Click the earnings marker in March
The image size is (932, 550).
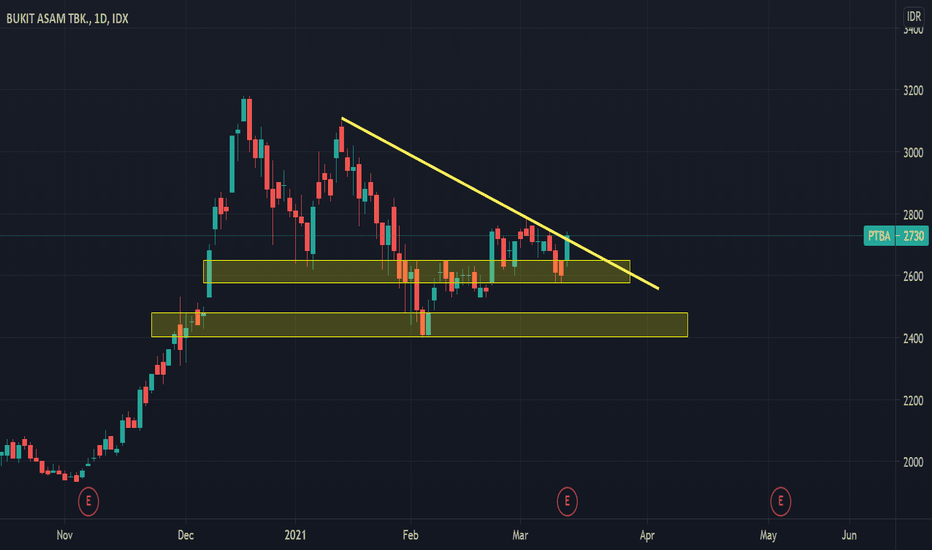[567, 501]
